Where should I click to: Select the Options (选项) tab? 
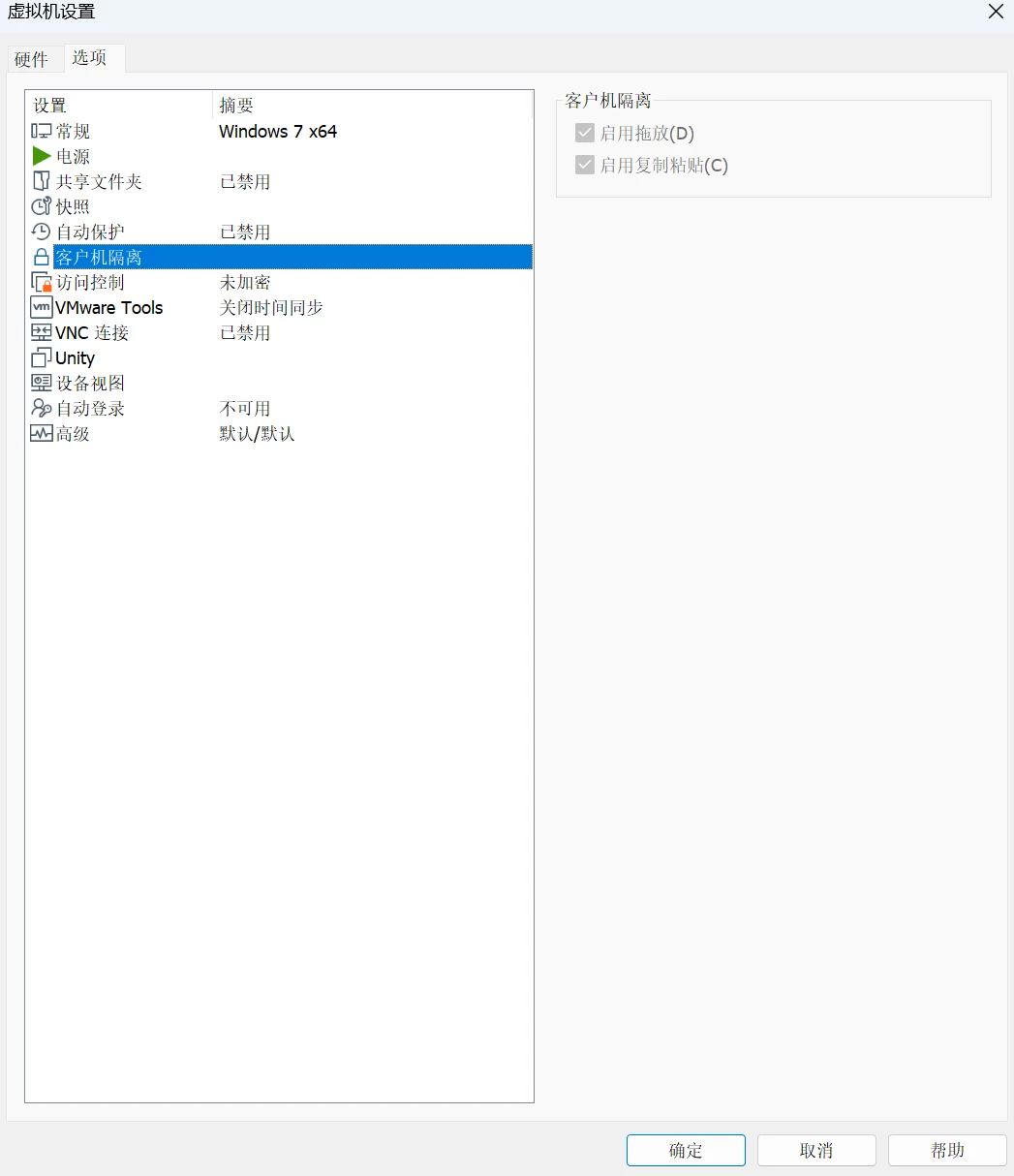click(x=90, y=58)
